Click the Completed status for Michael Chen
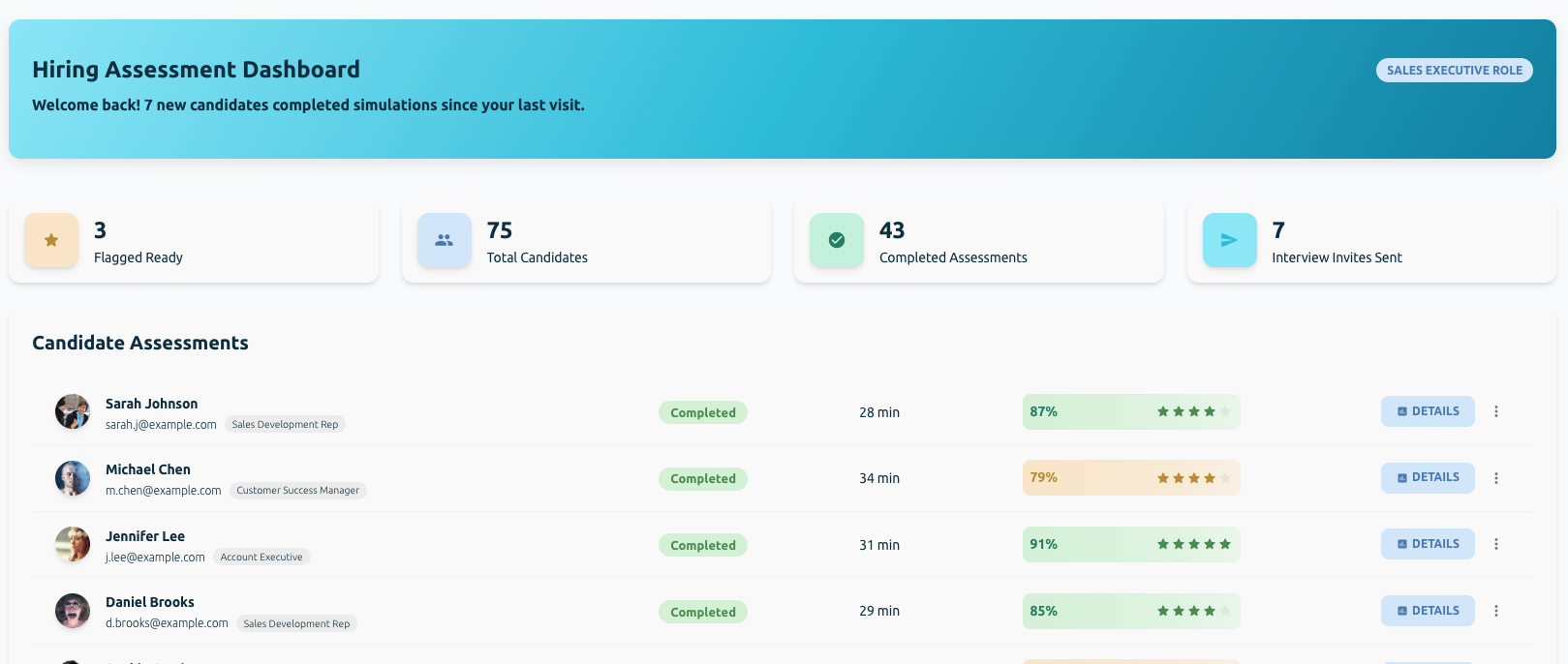1568x664 pixels. coord(703,478)
